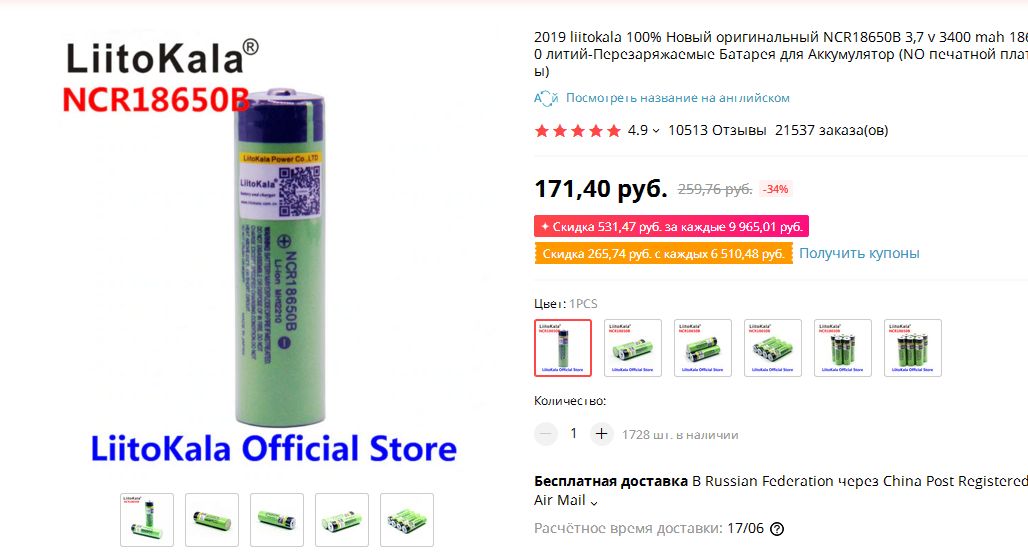
Task: Open the first gallery thumbnail below the main image
Action: 147,520
